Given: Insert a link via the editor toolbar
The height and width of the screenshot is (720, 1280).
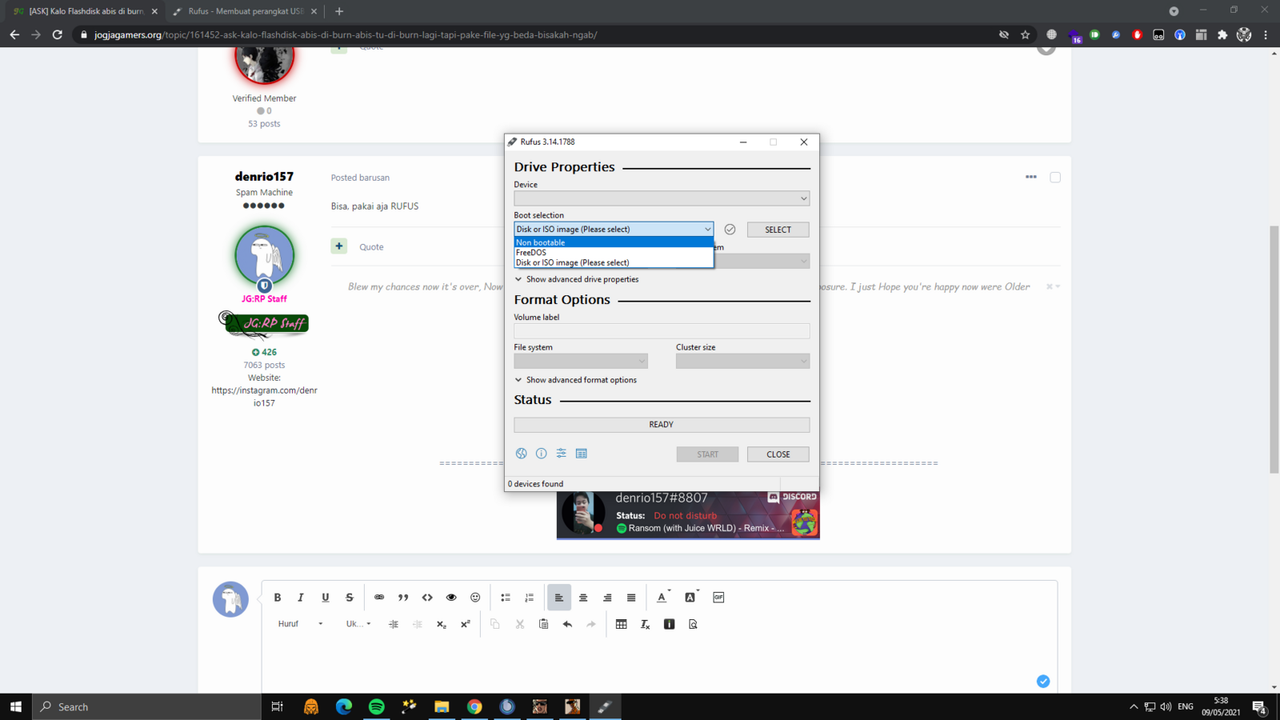Looking at the screenshot, I should tap(379, 597).
